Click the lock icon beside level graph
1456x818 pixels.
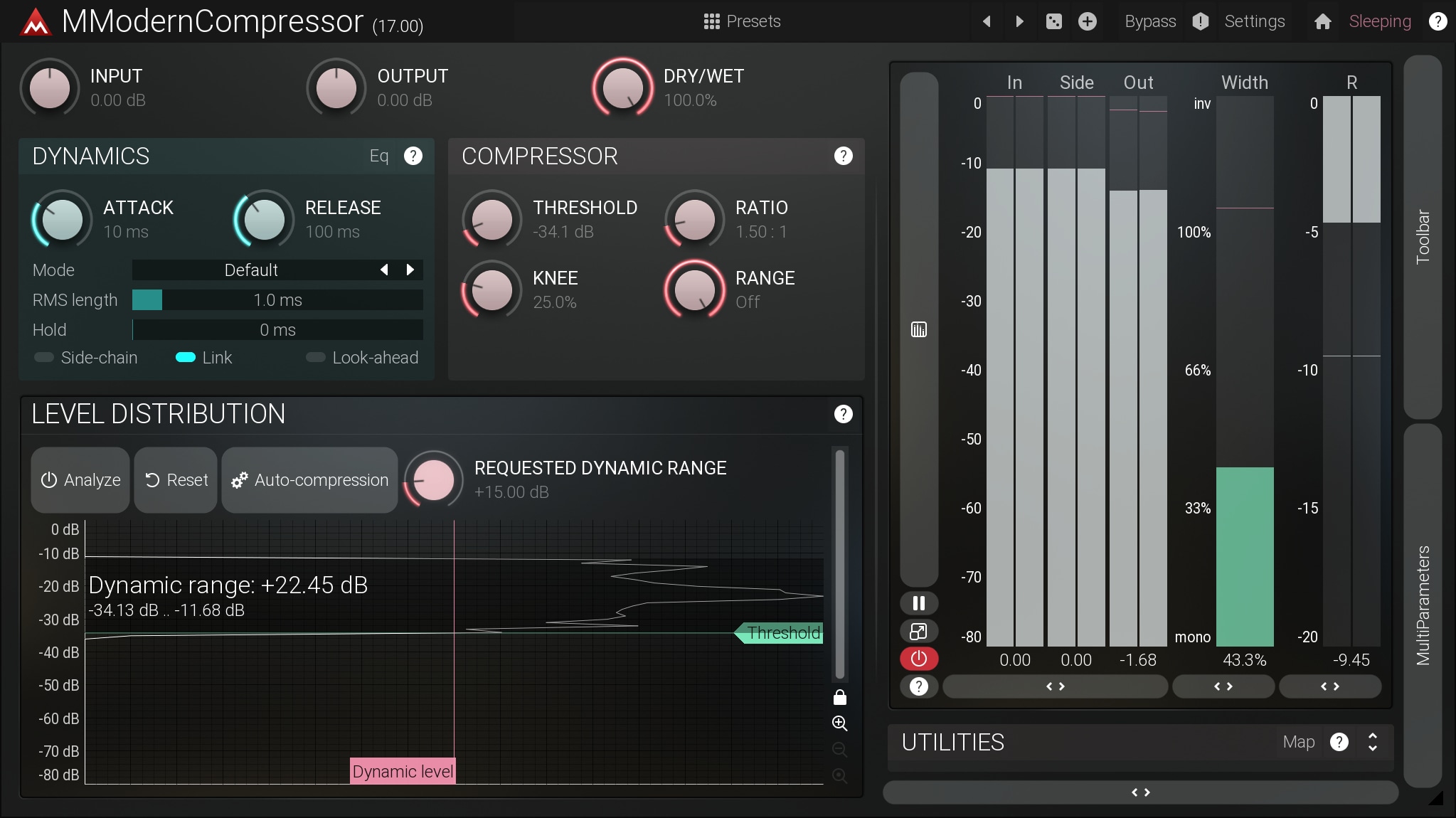tap(839, 697)
